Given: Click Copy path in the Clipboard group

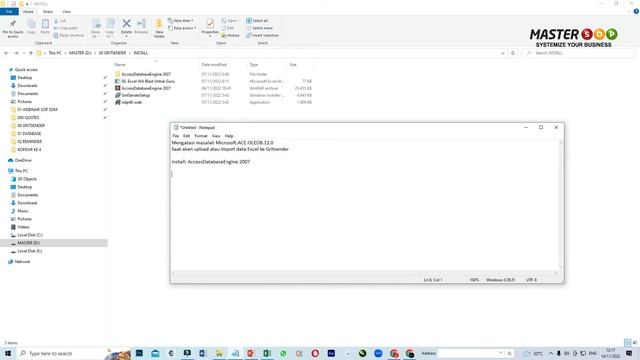Looking at the screenshot, I should pos(65,28).
